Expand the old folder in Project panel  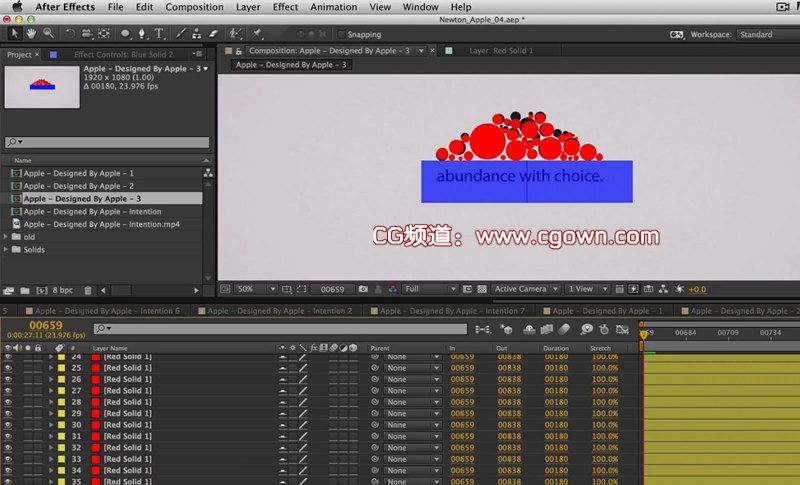[6, 237]
